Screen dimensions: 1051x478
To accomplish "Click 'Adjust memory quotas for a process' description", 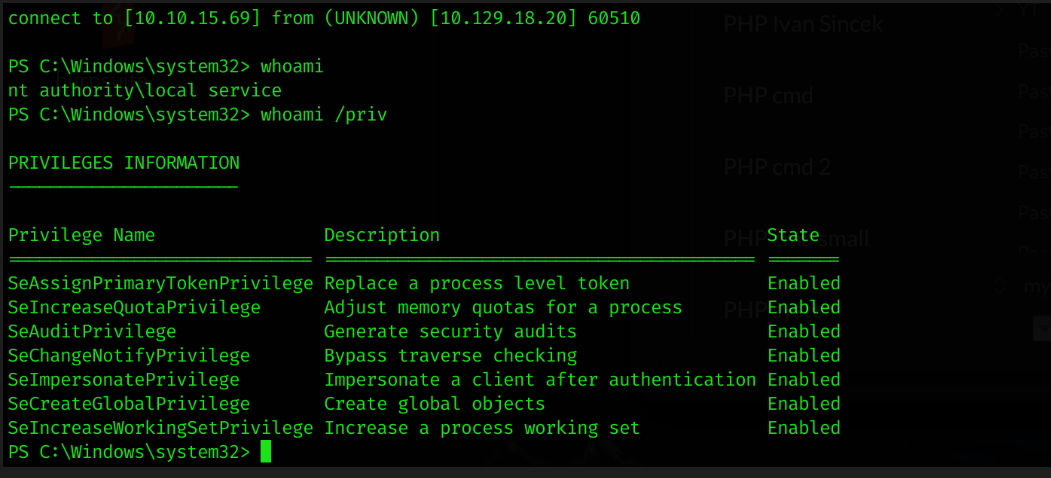I will 503,308.
